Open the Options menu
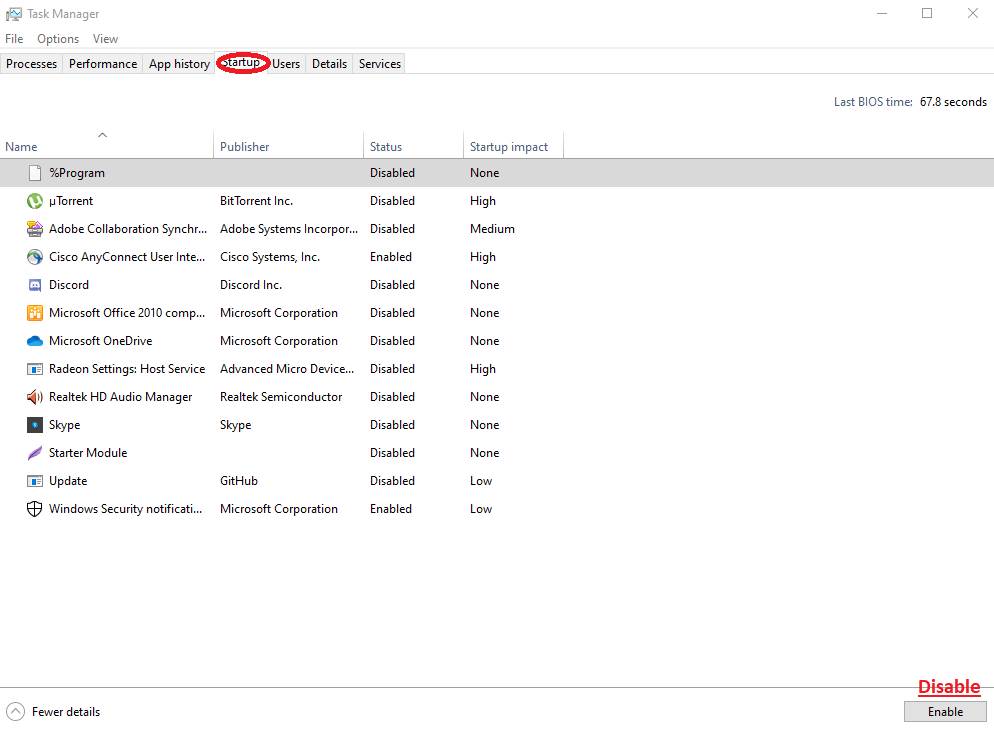994x733 pixels. pyautogui.click(x=58, y=39)
